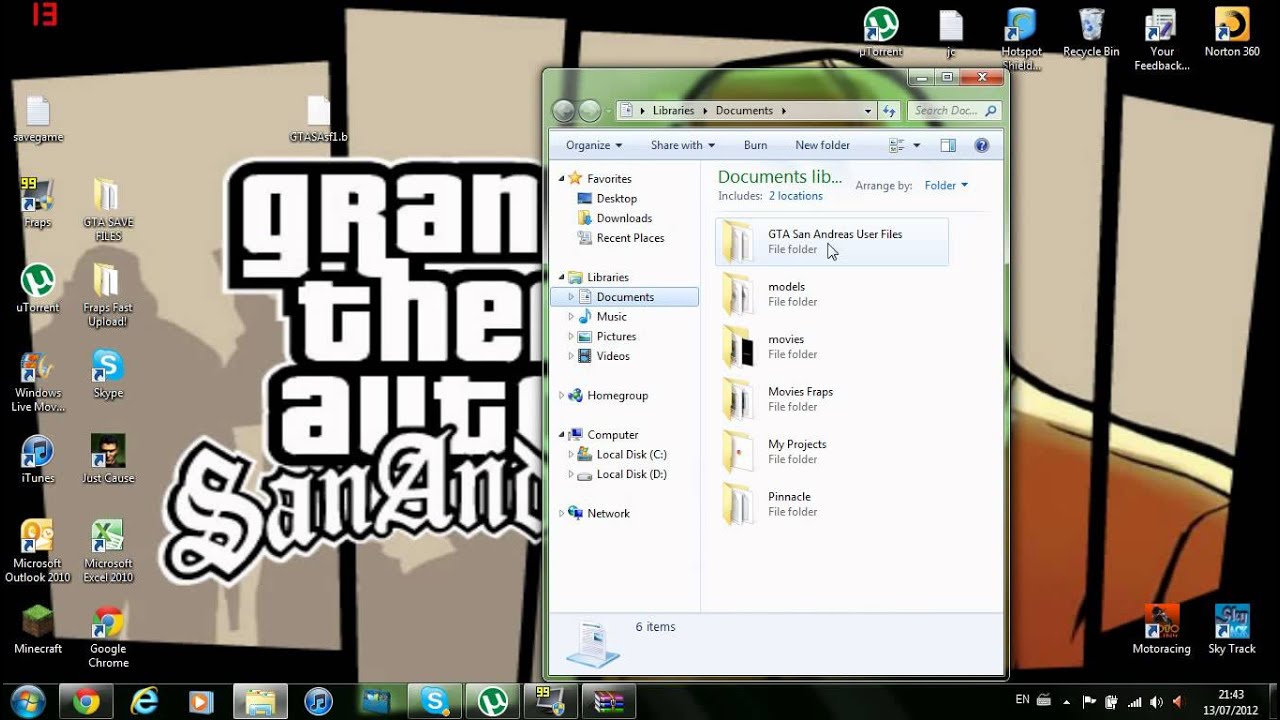Select the models folder
Screen dimensions: 1280x720
832,294
